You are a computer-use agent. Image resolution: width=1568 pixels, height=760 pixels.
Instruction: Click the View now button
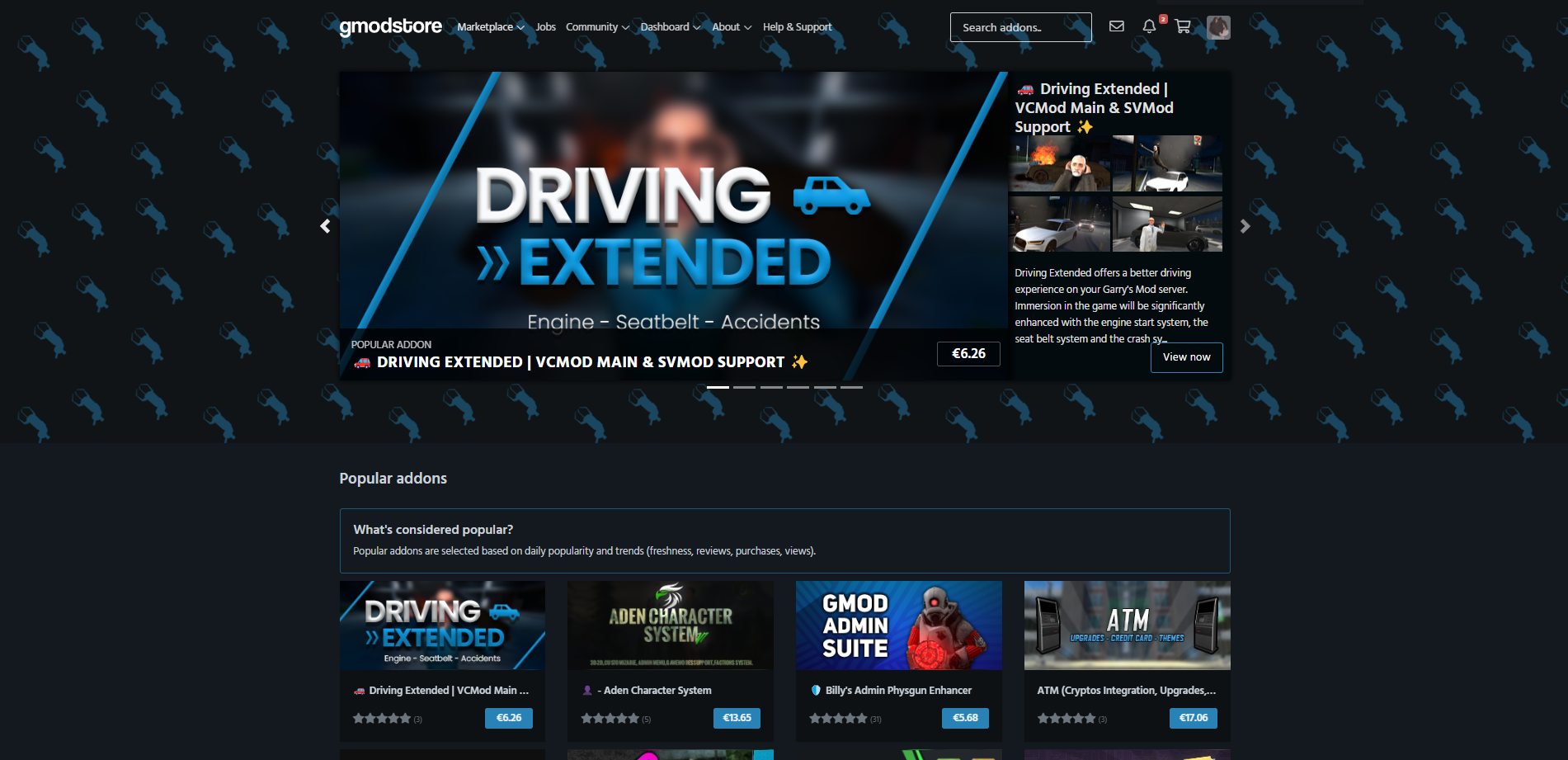point(1186,357)
